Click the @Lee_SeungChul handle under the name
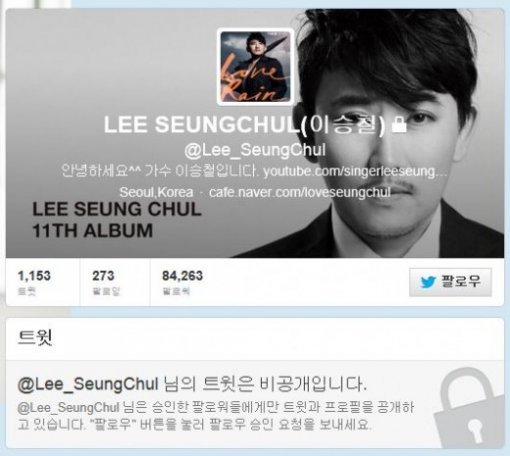The image size is (510, 456). [x=255, y=150]
